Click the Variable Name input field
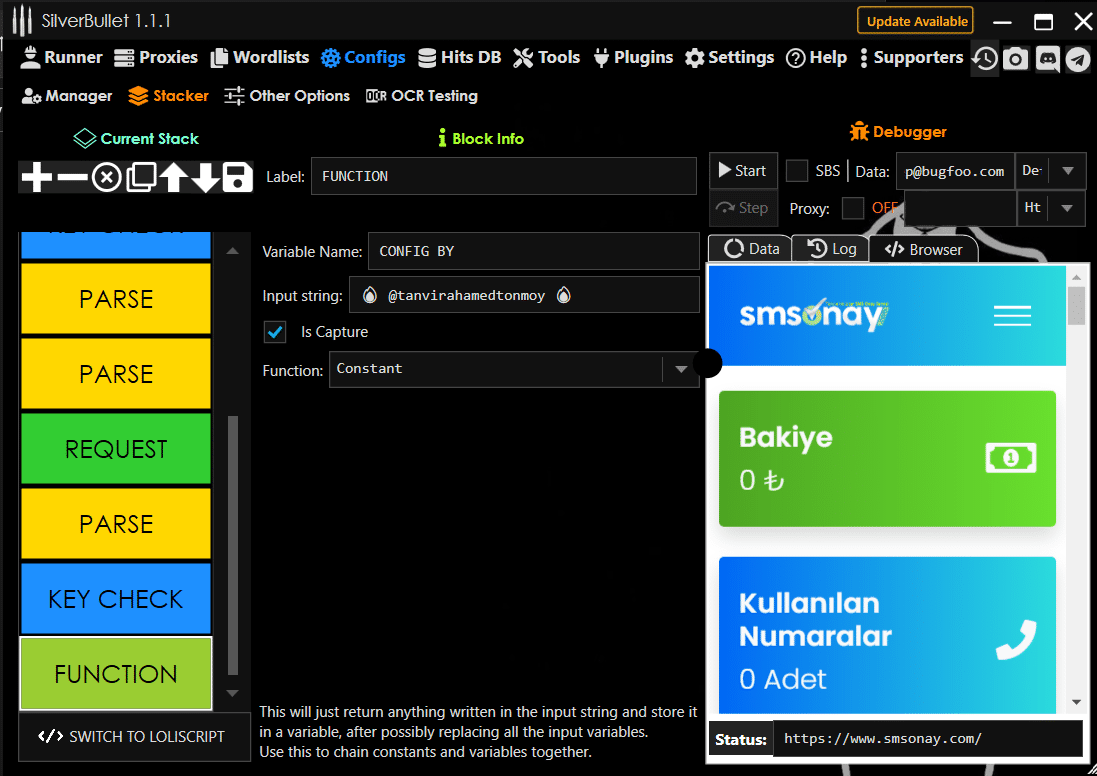Image resolution: width=1097 pixels, height=776 pixels. pos(533,251)
